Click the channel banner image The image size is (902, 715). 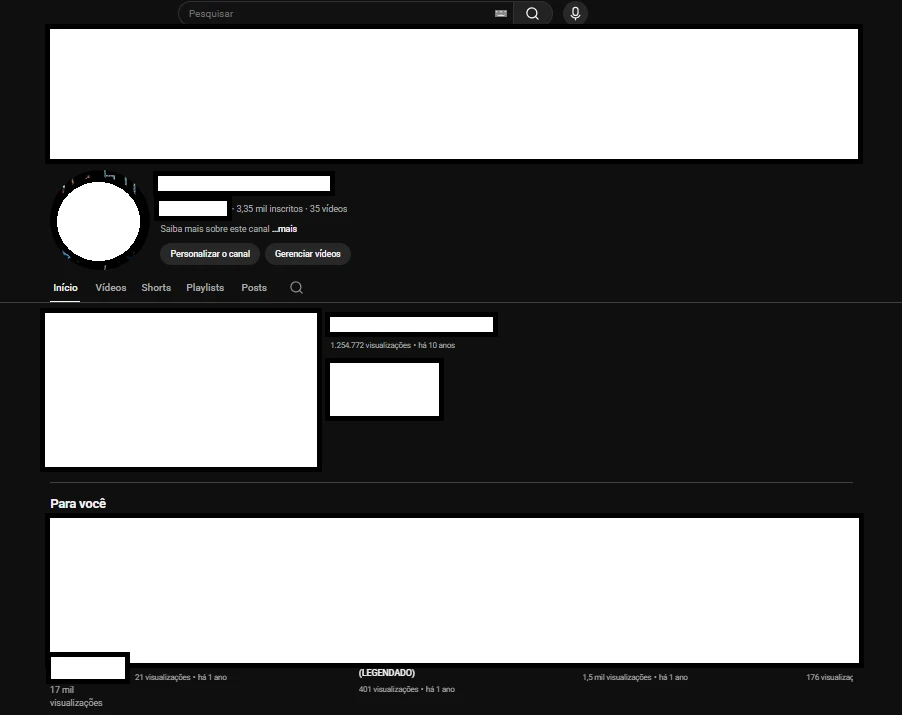pos(453,94)
